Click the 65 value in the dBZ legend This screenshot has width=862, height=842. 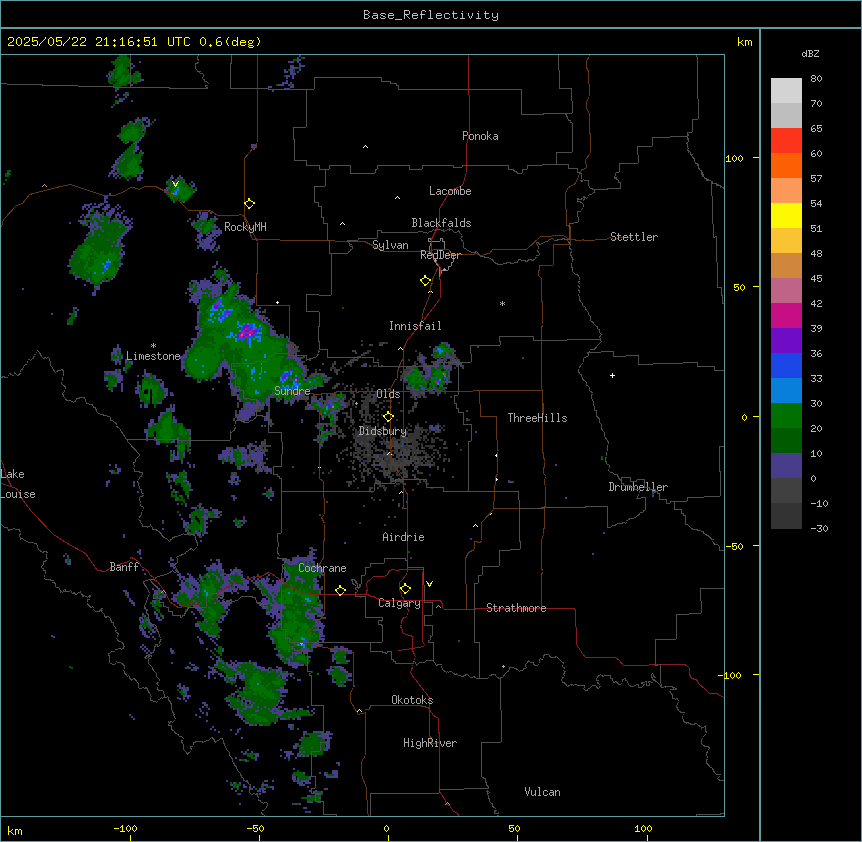click(816, 129)
